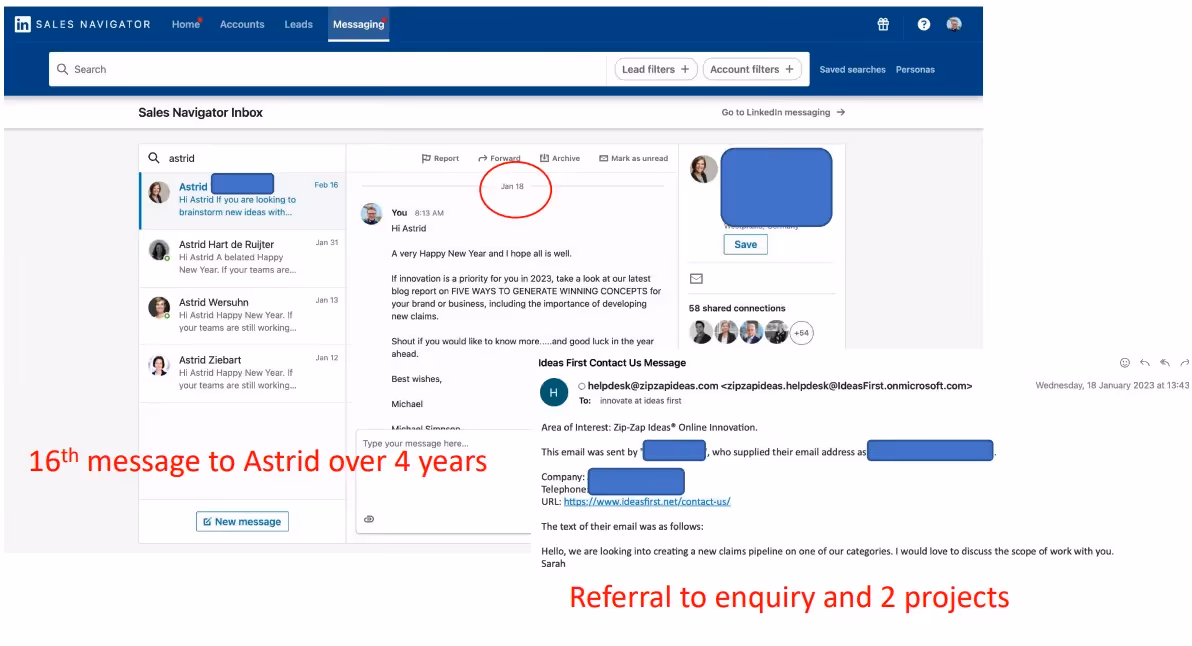The image size is (1192, 646).
Task: Go to LinkedIn messaging link
Action: tap(783, 112)
